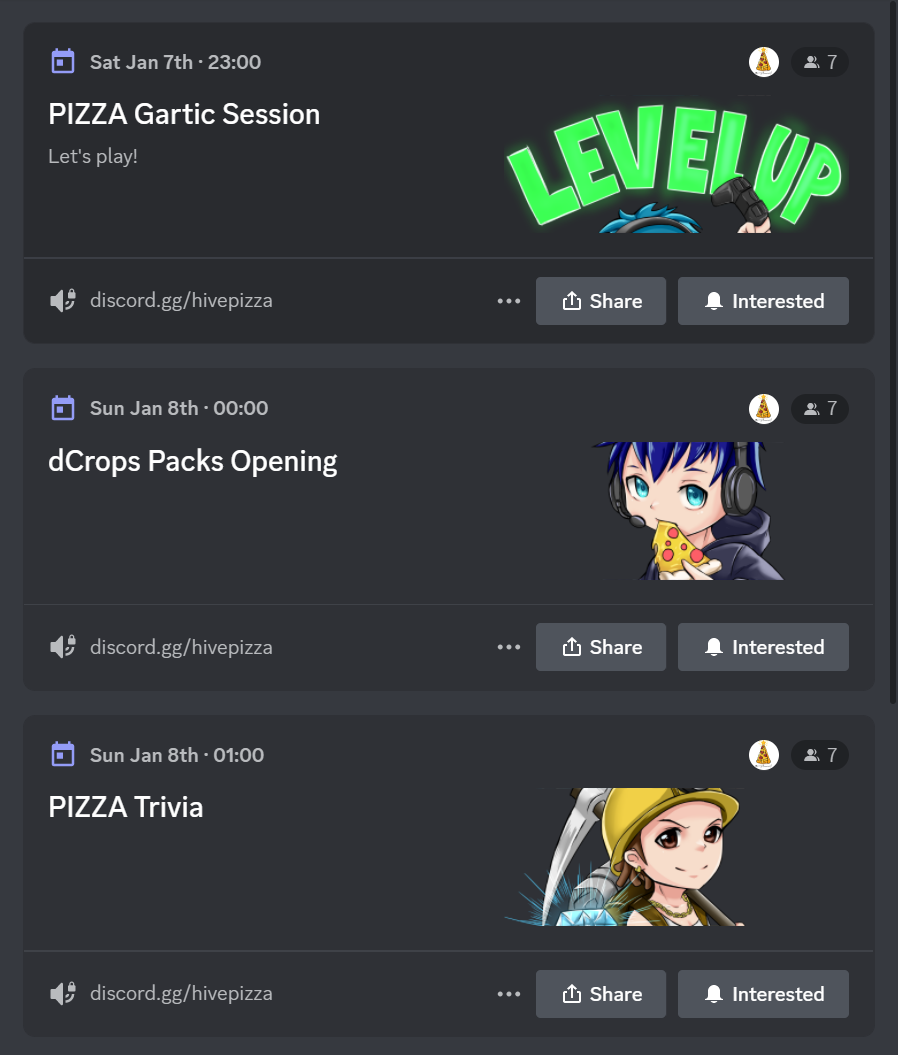
Task: Click pizza avatar on PIZZA Gartic Session card
Action: (x=763, y=62)
